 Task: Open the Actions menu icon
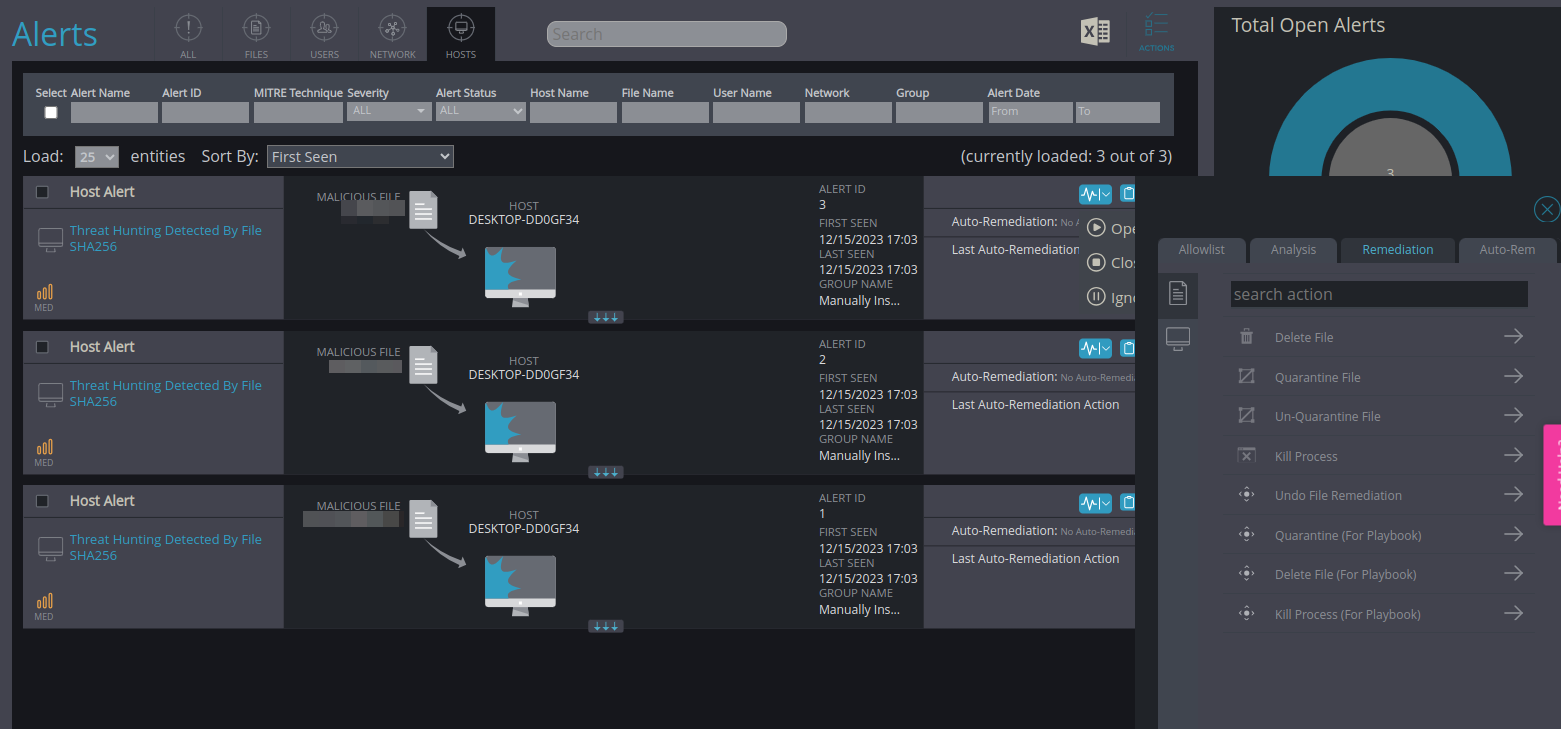tap(1156, 32)
